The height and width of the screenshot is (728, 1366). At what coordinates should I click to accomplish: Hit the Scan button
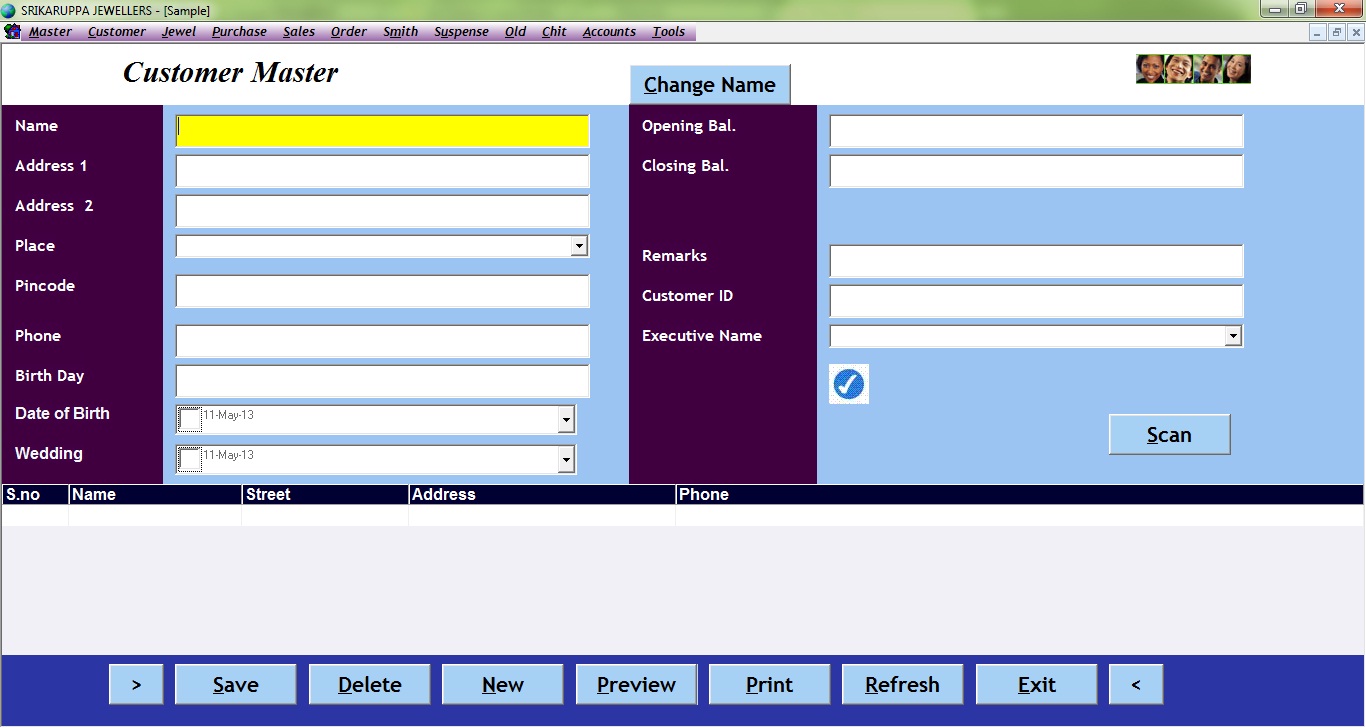tap(1169, 435)
